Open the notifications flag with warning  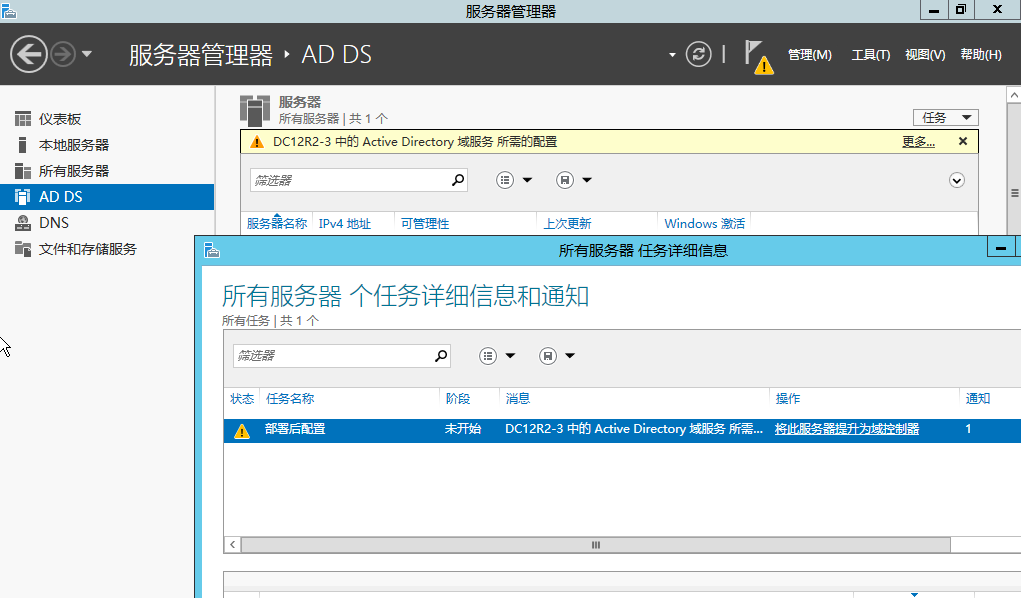(759, 57)
